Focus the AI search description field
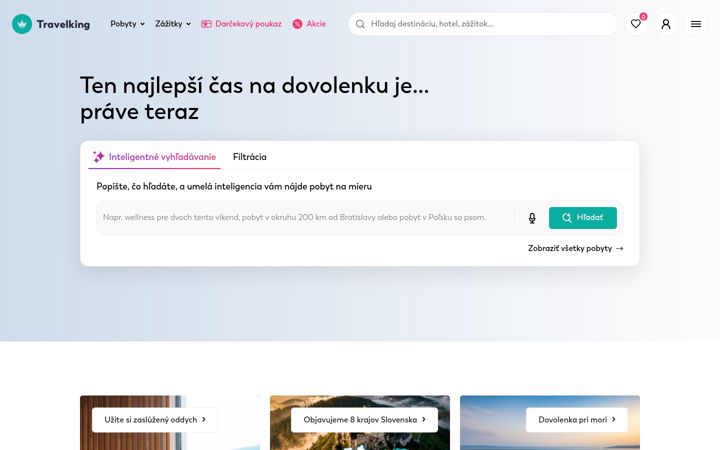This screenshot has height=450, width=720. tap(305, 218)
